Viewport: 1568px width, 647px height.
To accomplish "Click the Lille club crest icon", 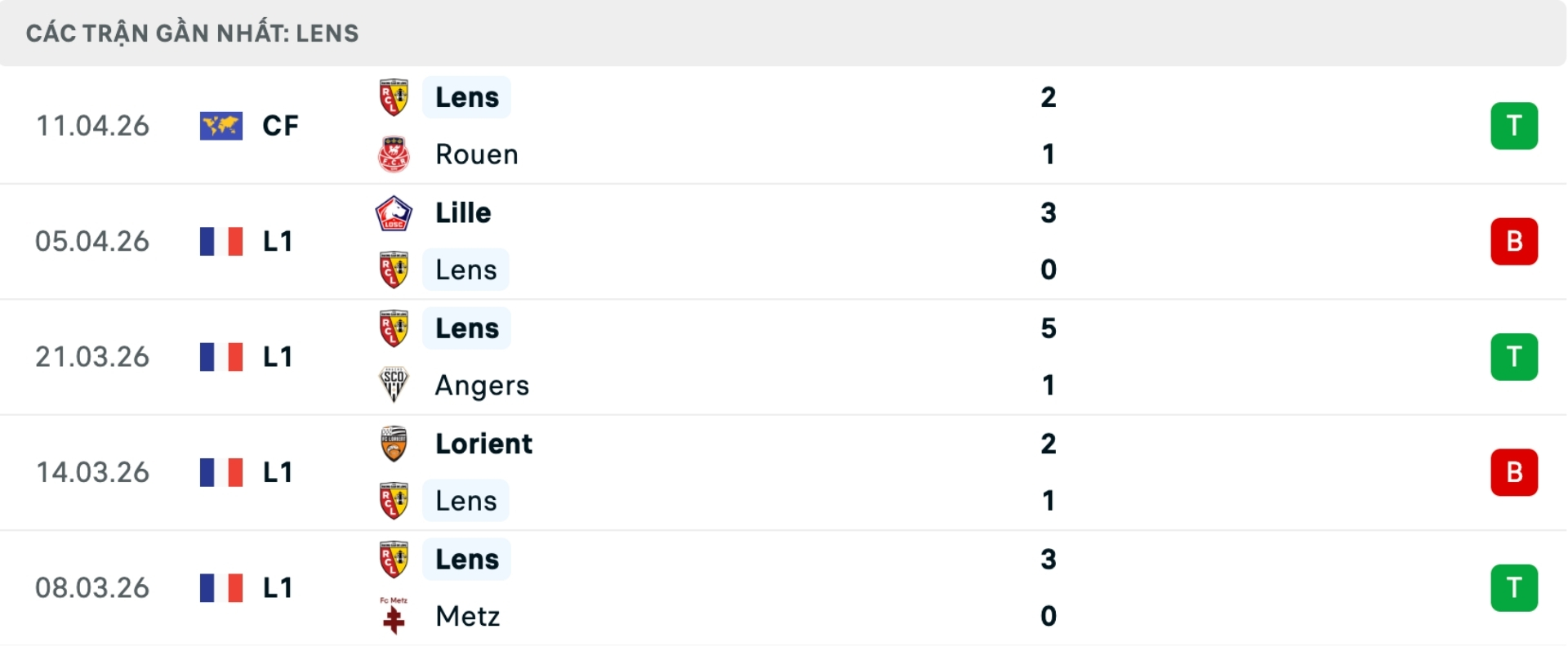I will click(394, 213).
